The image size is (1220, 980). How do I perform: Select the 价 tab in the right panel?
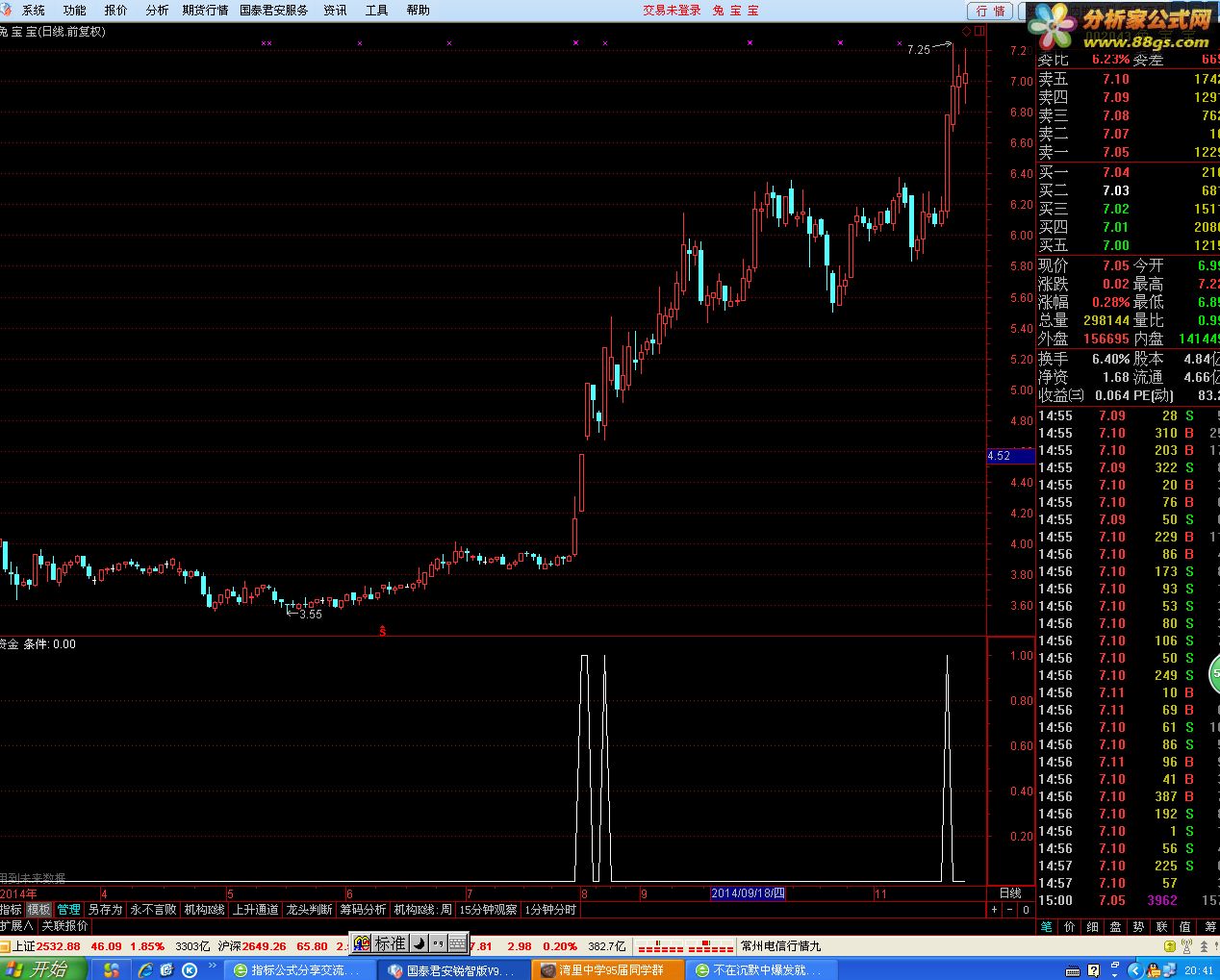(1069, 926)
